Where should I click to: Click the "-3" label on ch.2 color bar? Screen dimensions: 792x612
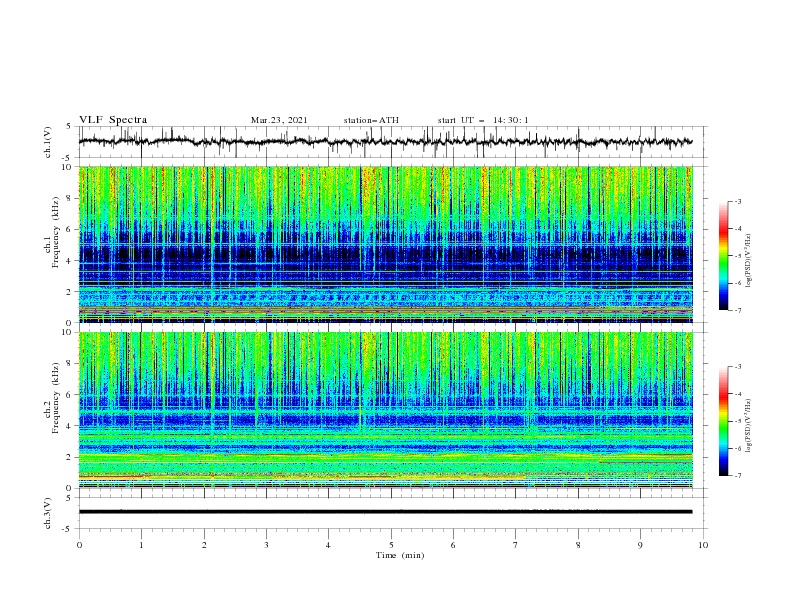(738, 367)
